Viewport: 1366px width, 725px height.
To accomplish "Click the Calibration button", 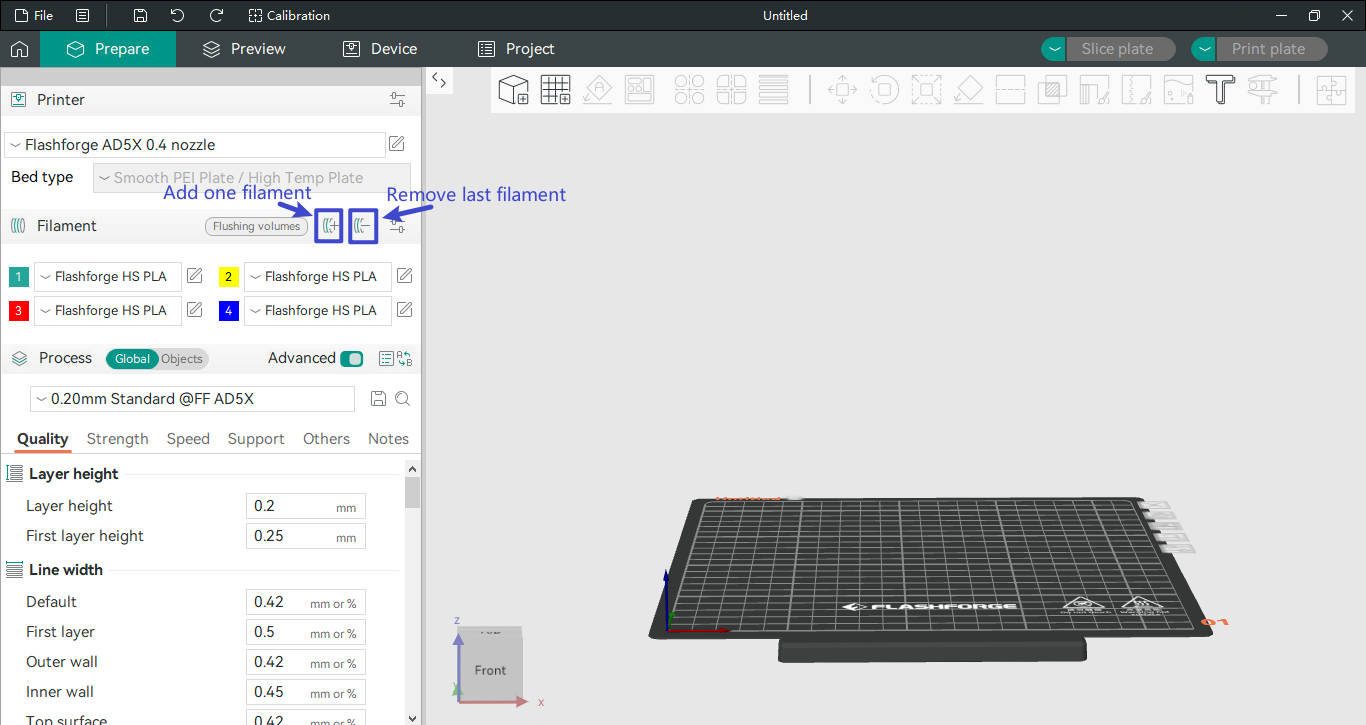I will 289,15.
